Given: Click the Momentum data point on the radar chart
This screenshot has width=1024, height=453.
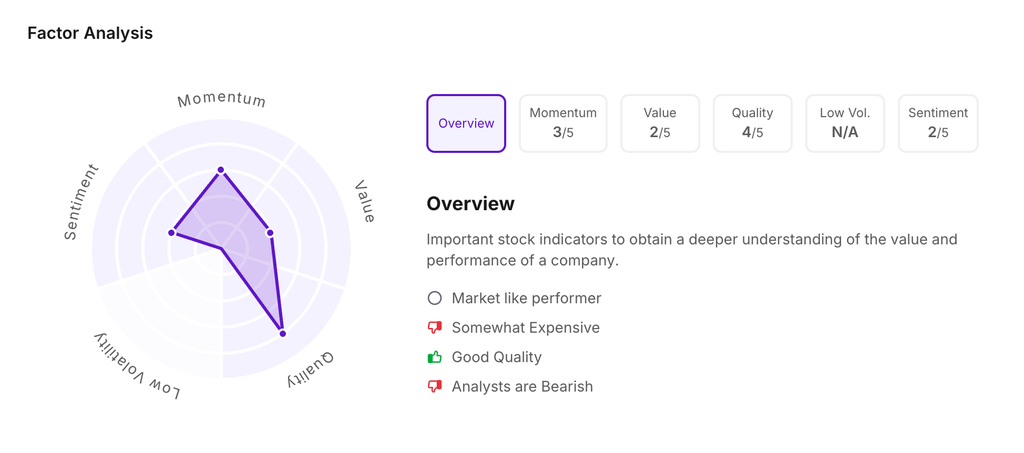Looking at the screenshot, I should click(221, 170).
